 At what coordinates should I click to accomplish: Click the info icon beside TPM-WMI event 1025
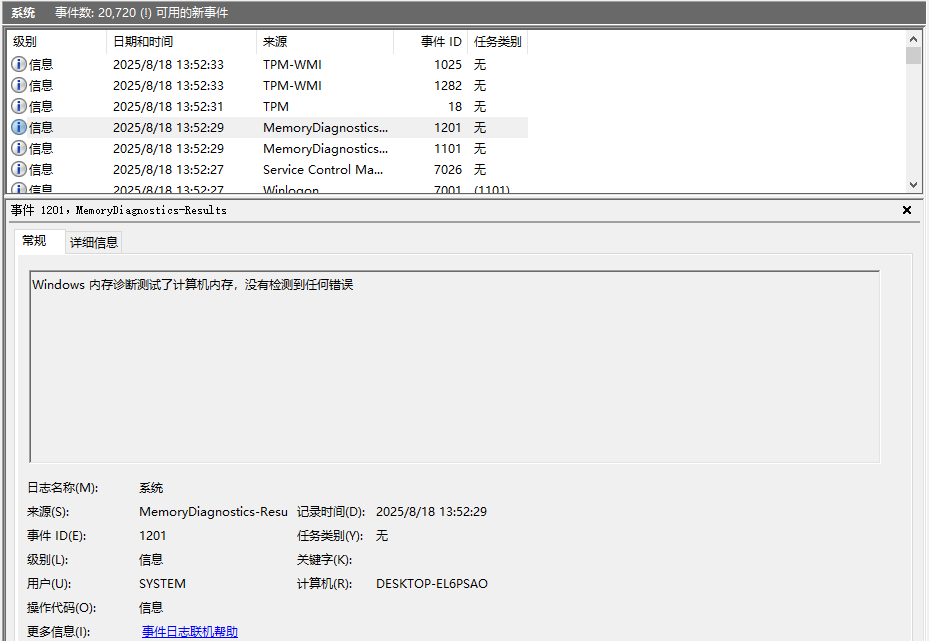coord(20,64)
